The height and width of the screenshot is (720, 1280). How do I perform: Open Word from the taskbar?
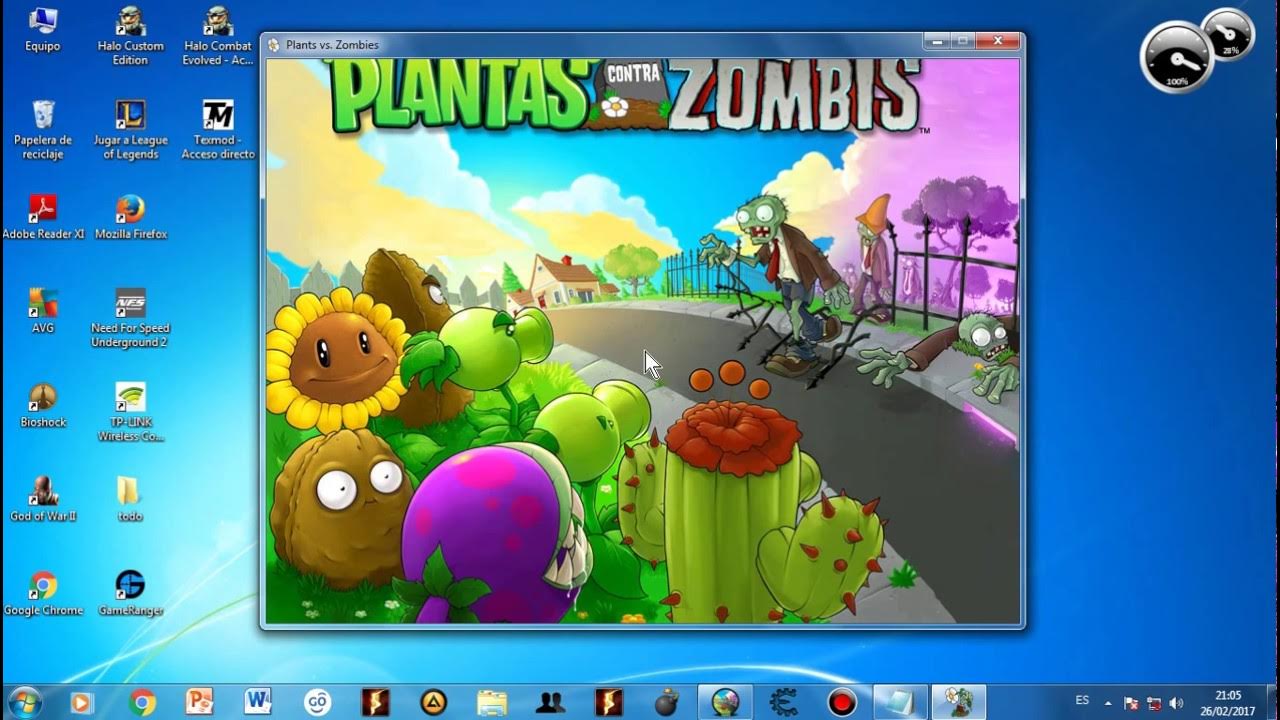coord(258,702)
